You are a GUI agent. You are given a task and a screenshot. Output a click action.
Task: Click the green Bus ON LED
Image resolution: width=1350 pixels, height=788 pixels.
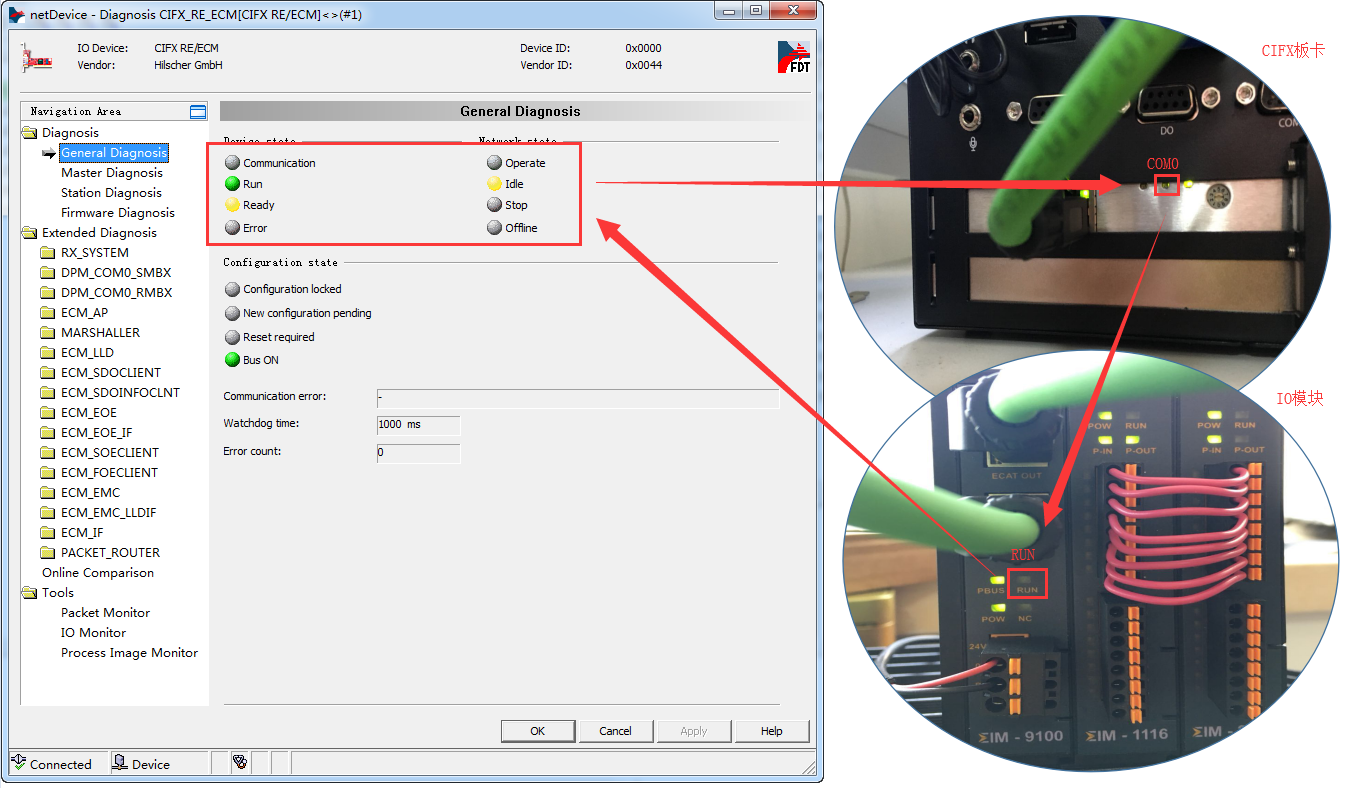[232, 360]
